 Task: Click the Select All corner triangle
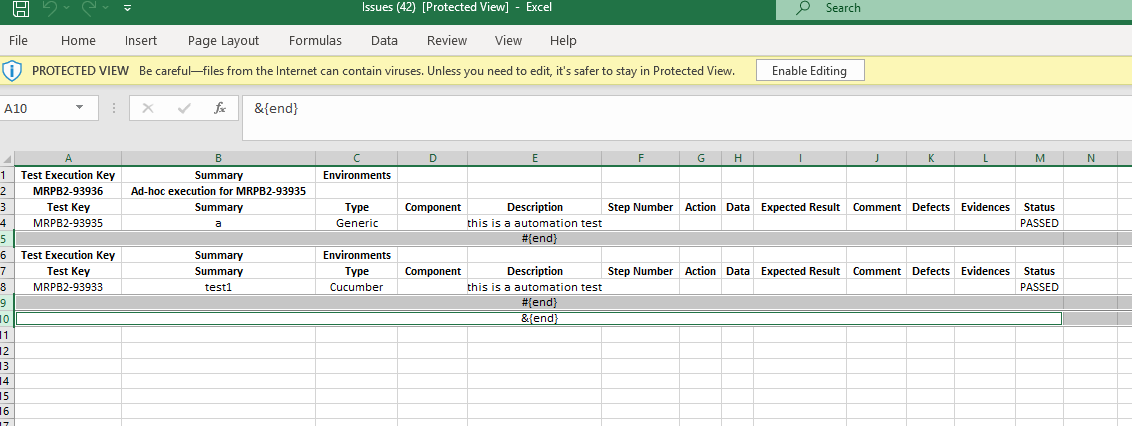7,159
